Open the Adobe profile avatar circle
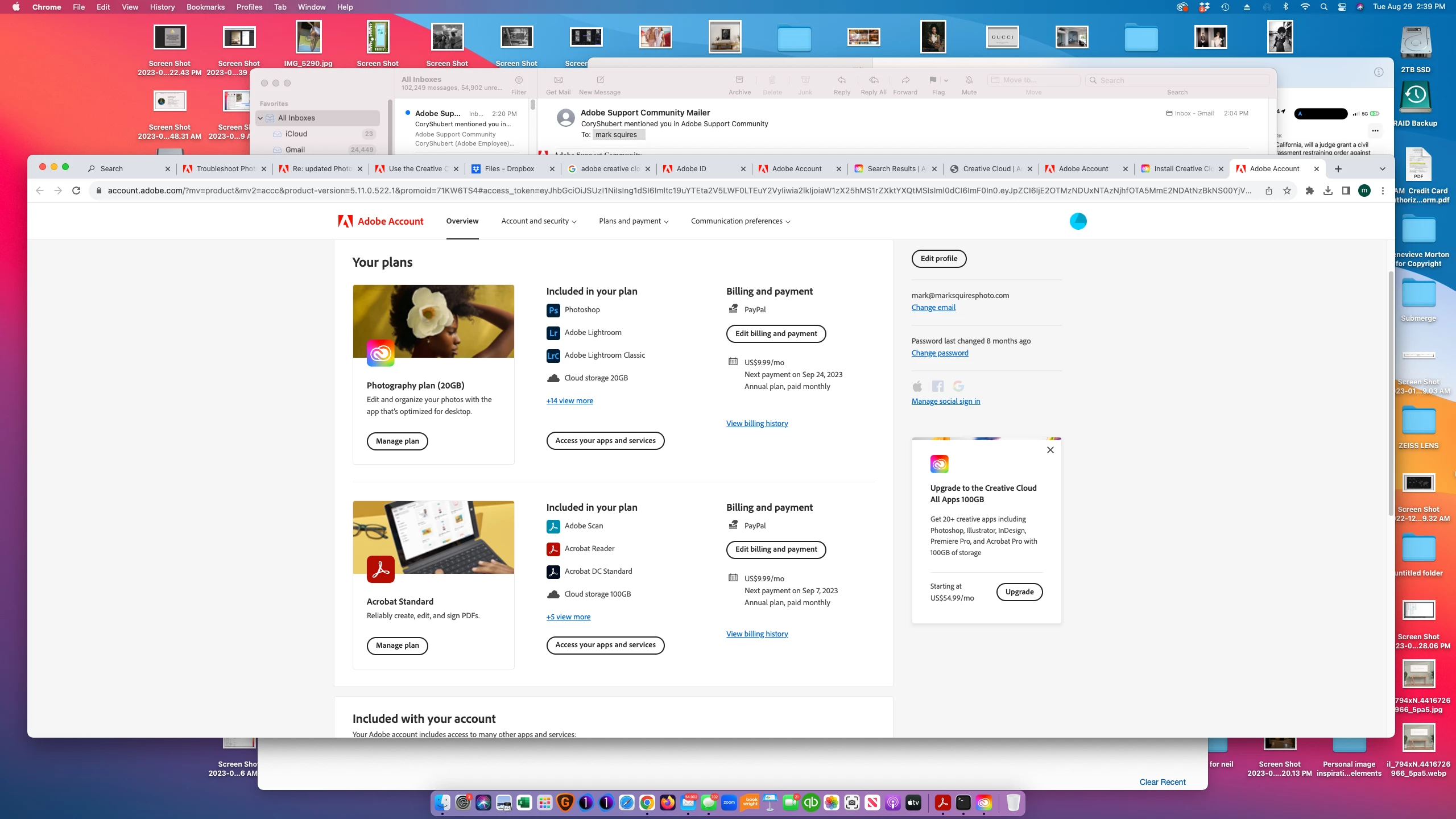Viewport: 1456px width, 819px height. (1078, 221)
